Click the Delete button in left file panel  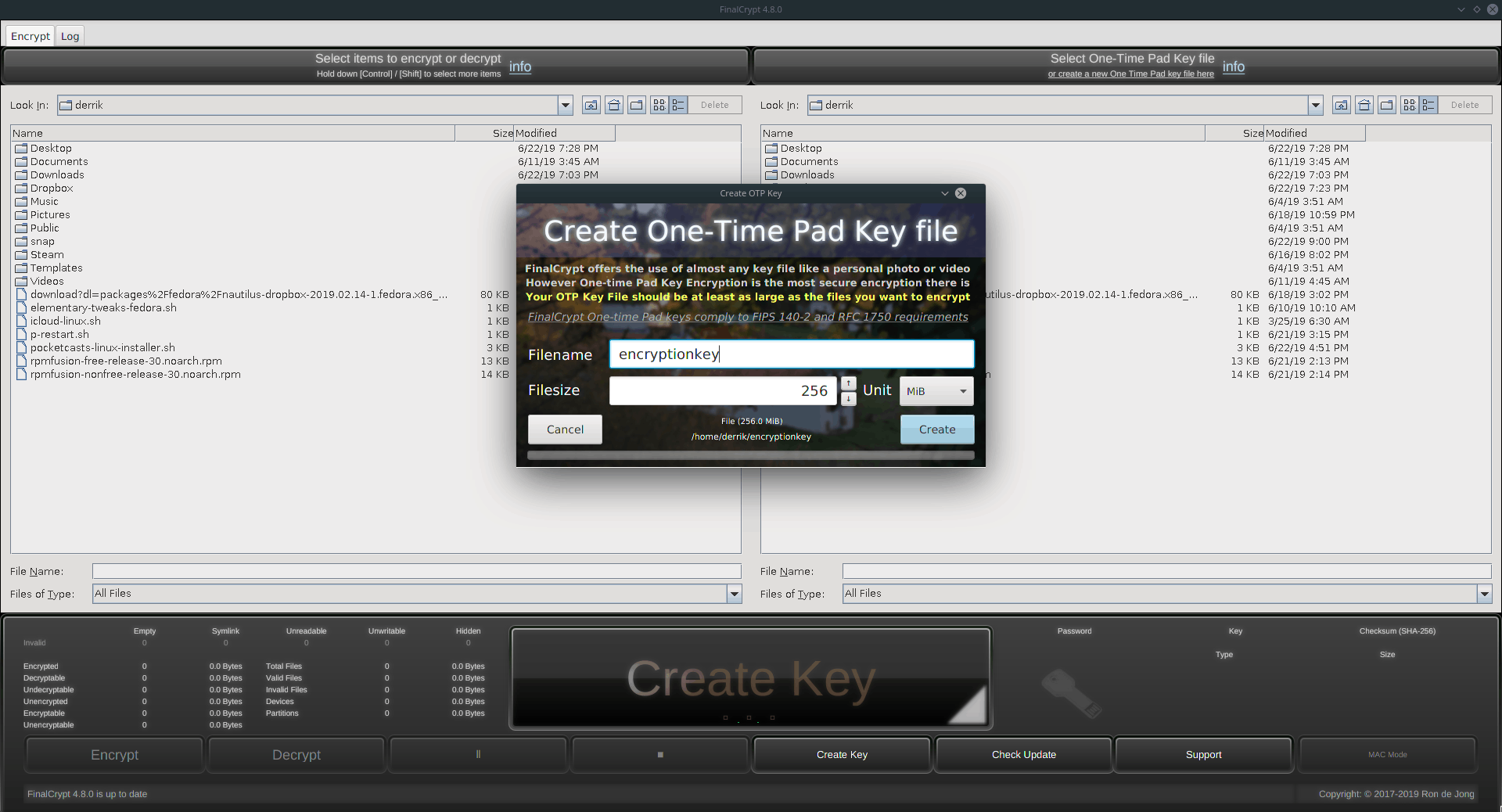pyautogui.click(x=715, y=105)
